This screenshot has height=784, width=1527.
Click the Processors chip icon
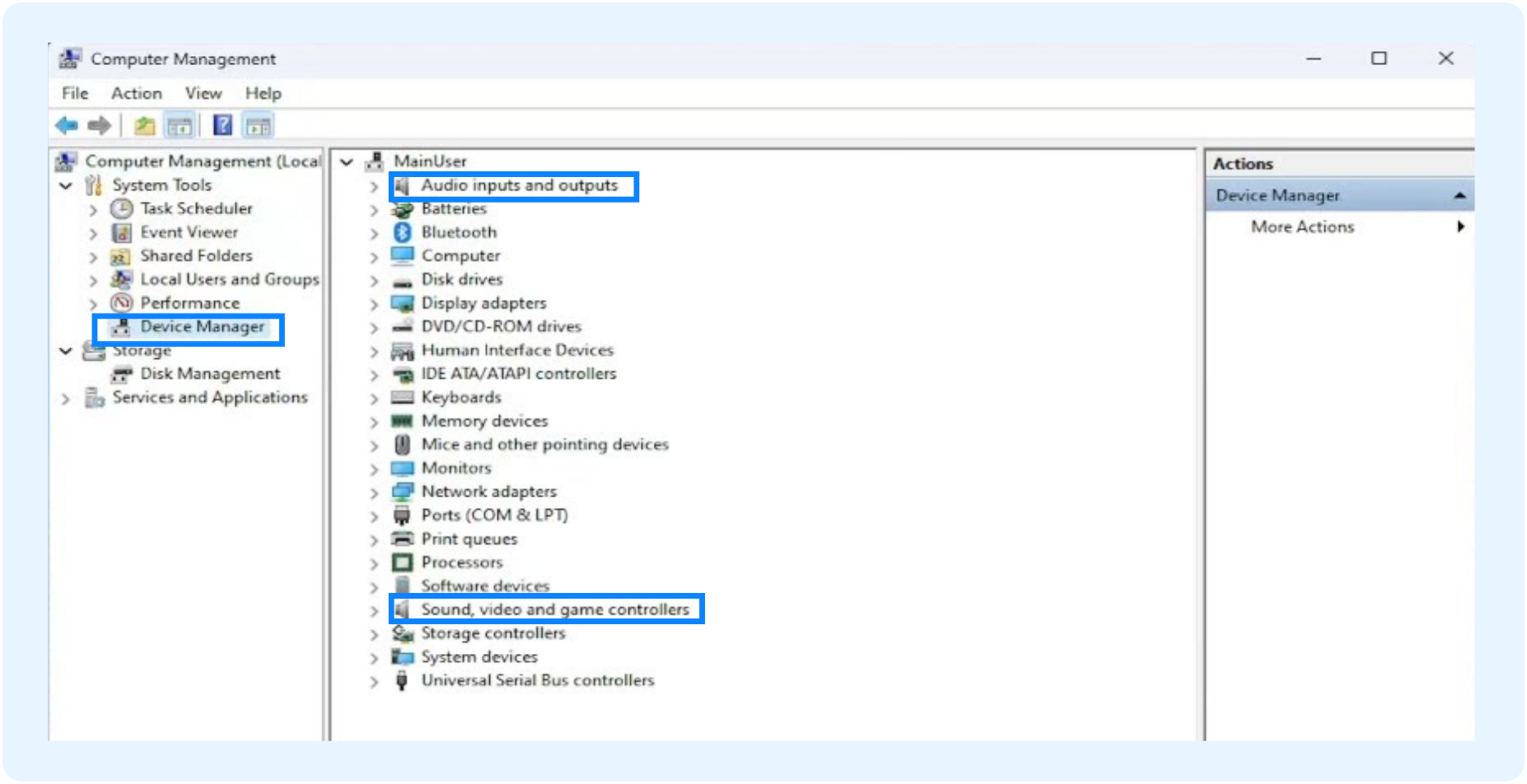point(402,563)
